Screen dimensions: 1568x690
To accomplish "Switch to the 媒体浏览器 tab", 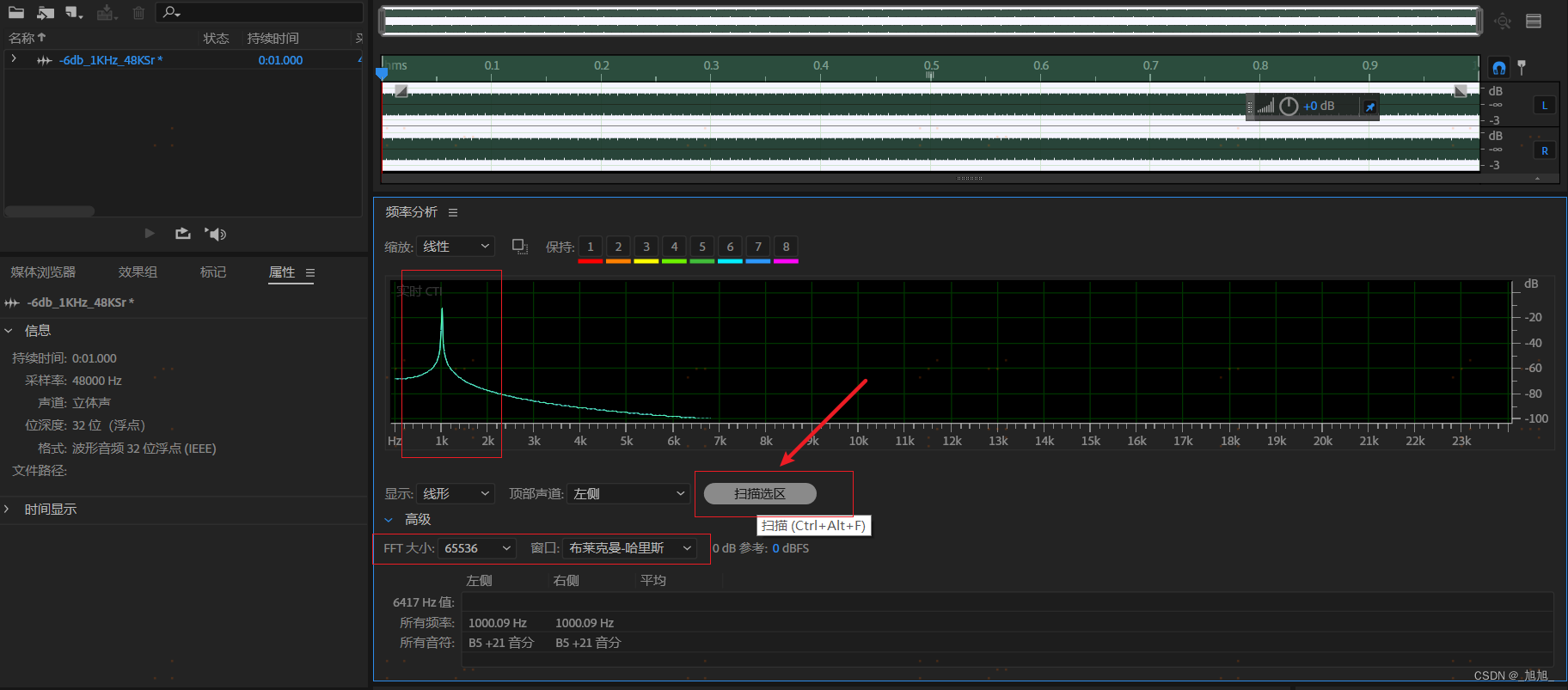I will (43, 272).
